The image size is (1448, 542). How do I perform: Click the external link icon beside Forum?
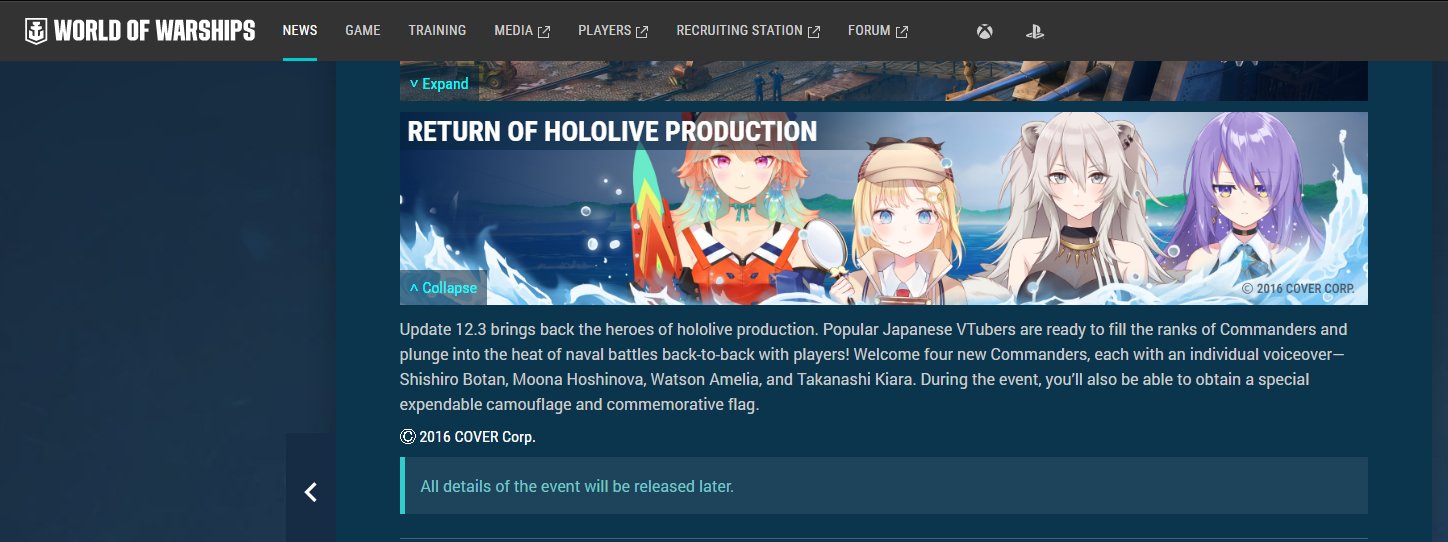(902, 32)
